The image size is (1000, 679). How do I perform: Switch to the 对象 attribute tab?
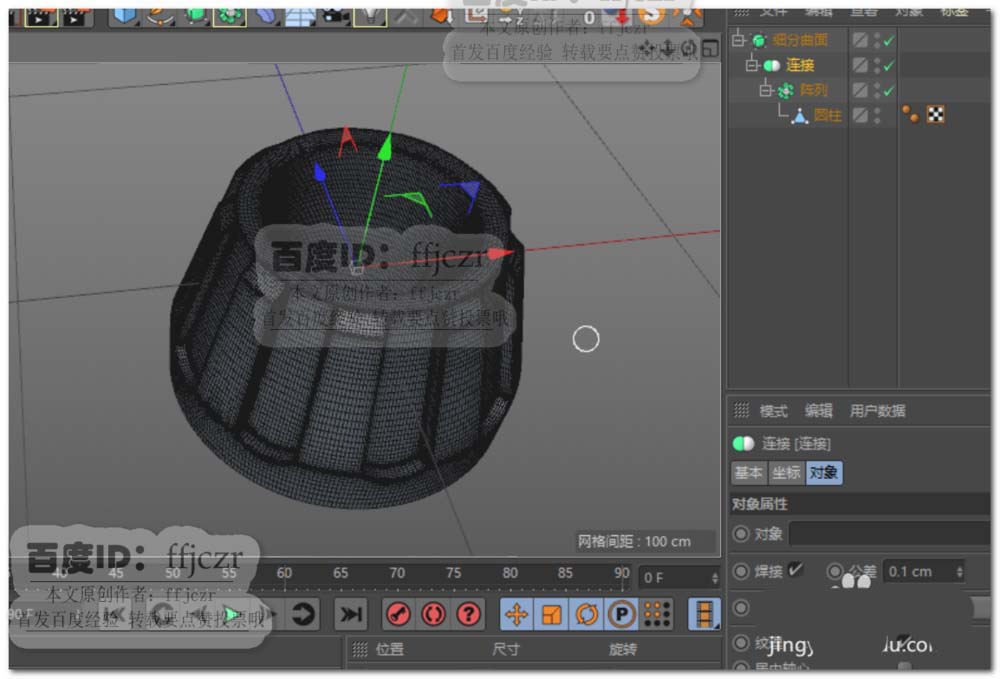pos(824,473)
